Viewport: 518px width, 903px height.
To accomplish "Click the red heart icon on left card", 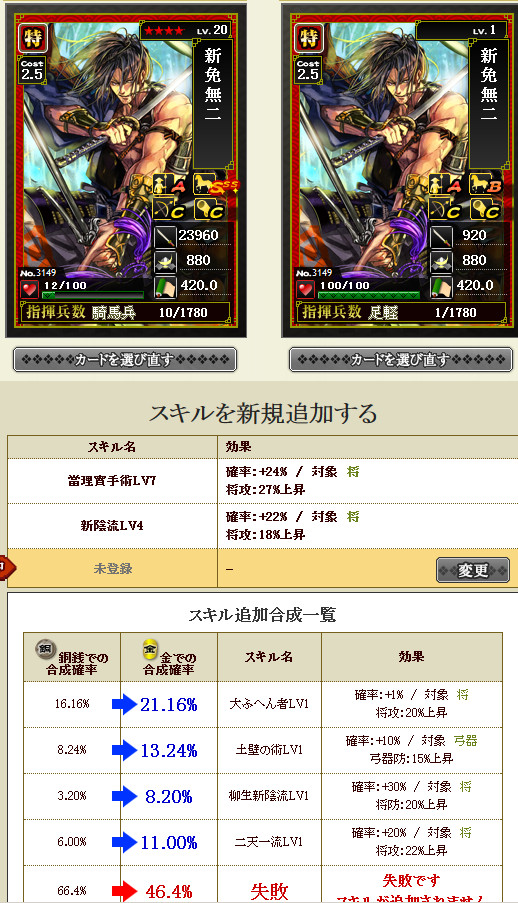I will [x=30, y=289].
